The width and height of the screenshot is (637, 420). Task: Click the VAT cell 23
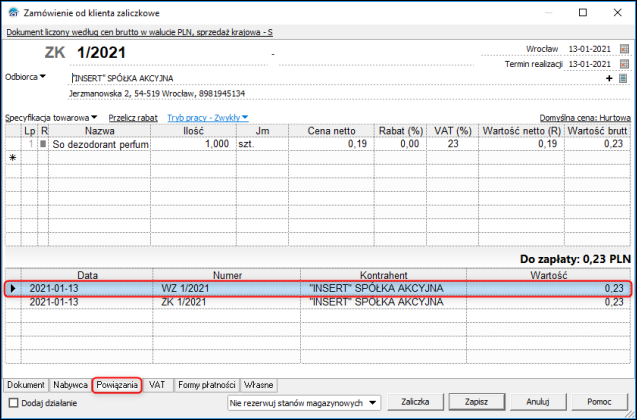pos(453,144)
